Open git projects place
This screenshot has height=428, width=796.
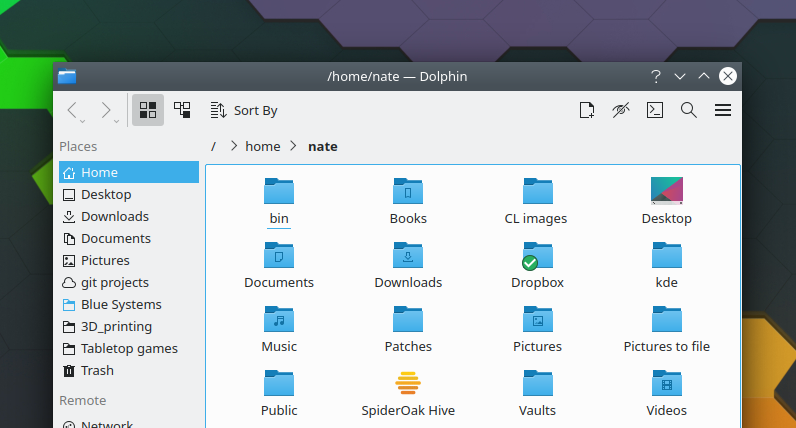click(x=129, y=282)
